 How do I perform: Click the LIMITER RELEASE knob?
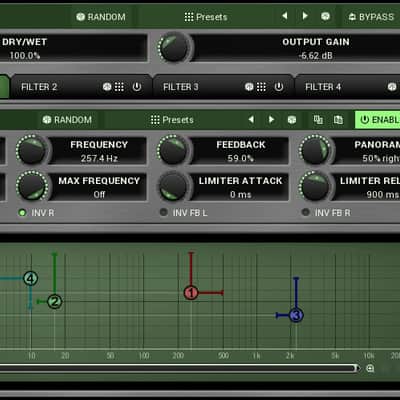click(x=315, y=186)
